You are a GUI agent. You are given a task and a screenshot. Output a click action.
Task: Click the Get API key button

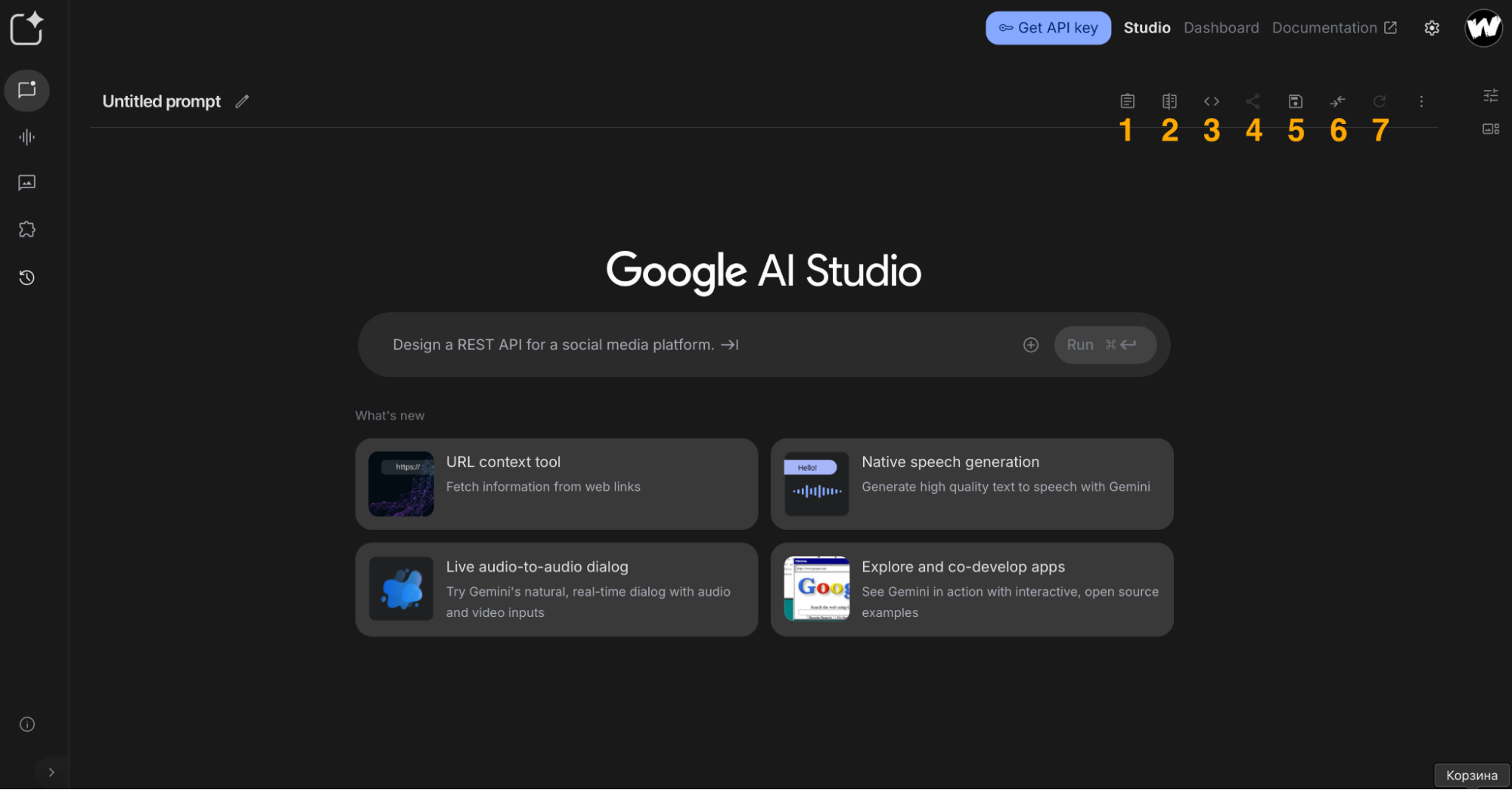(x=1048, y=28)
